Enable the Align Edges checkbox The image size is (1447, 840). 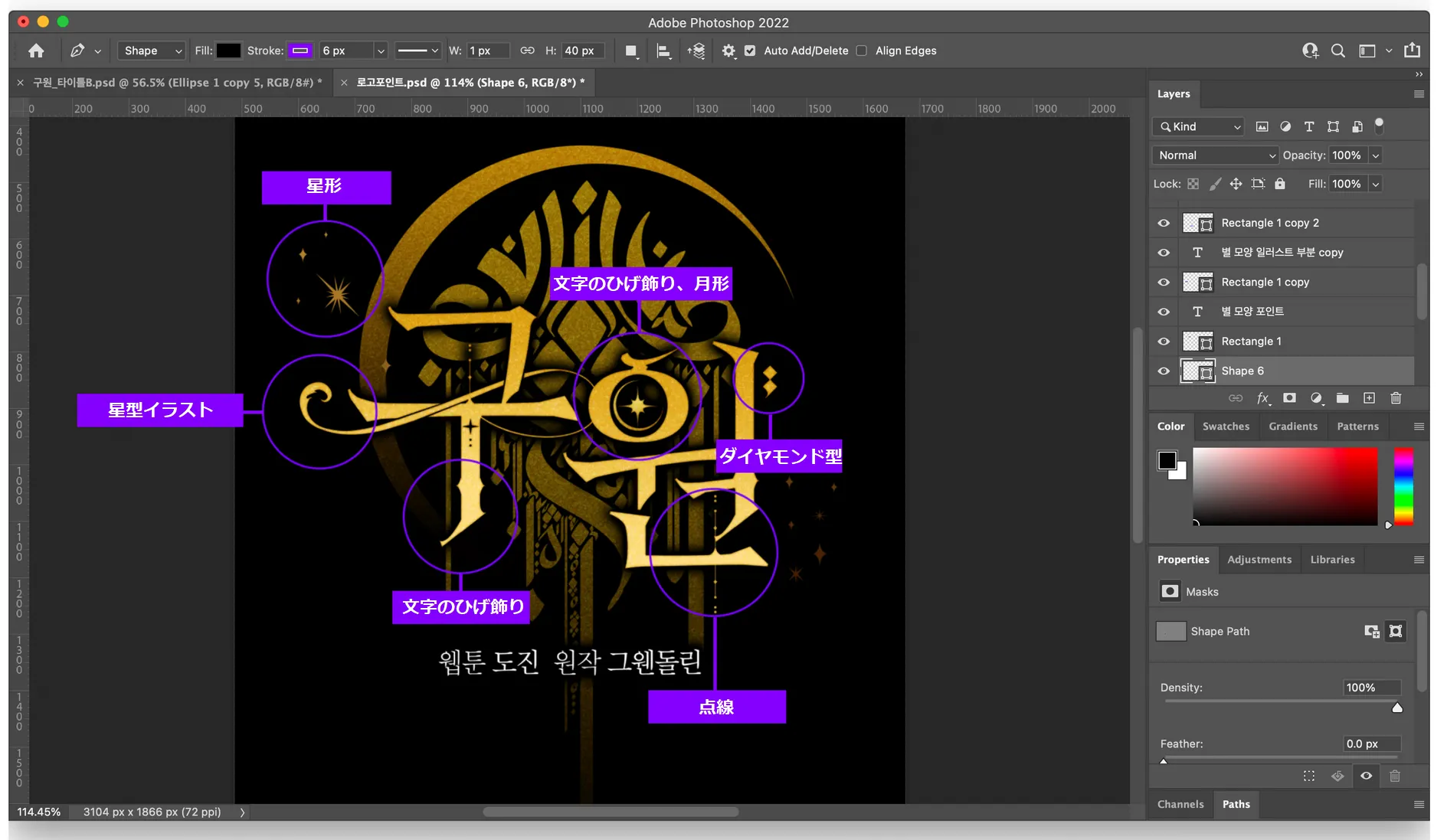[x=862, y=51]
